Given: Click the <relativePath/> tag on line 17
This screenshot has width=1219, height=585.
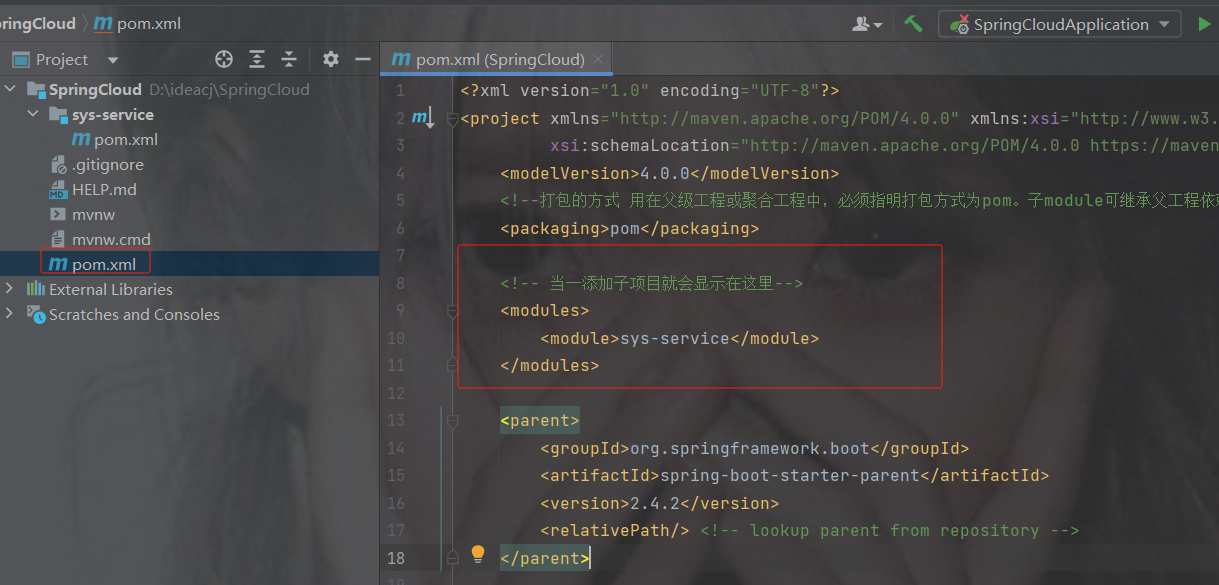Looking at the screenshot, I should tap(615, 530).
